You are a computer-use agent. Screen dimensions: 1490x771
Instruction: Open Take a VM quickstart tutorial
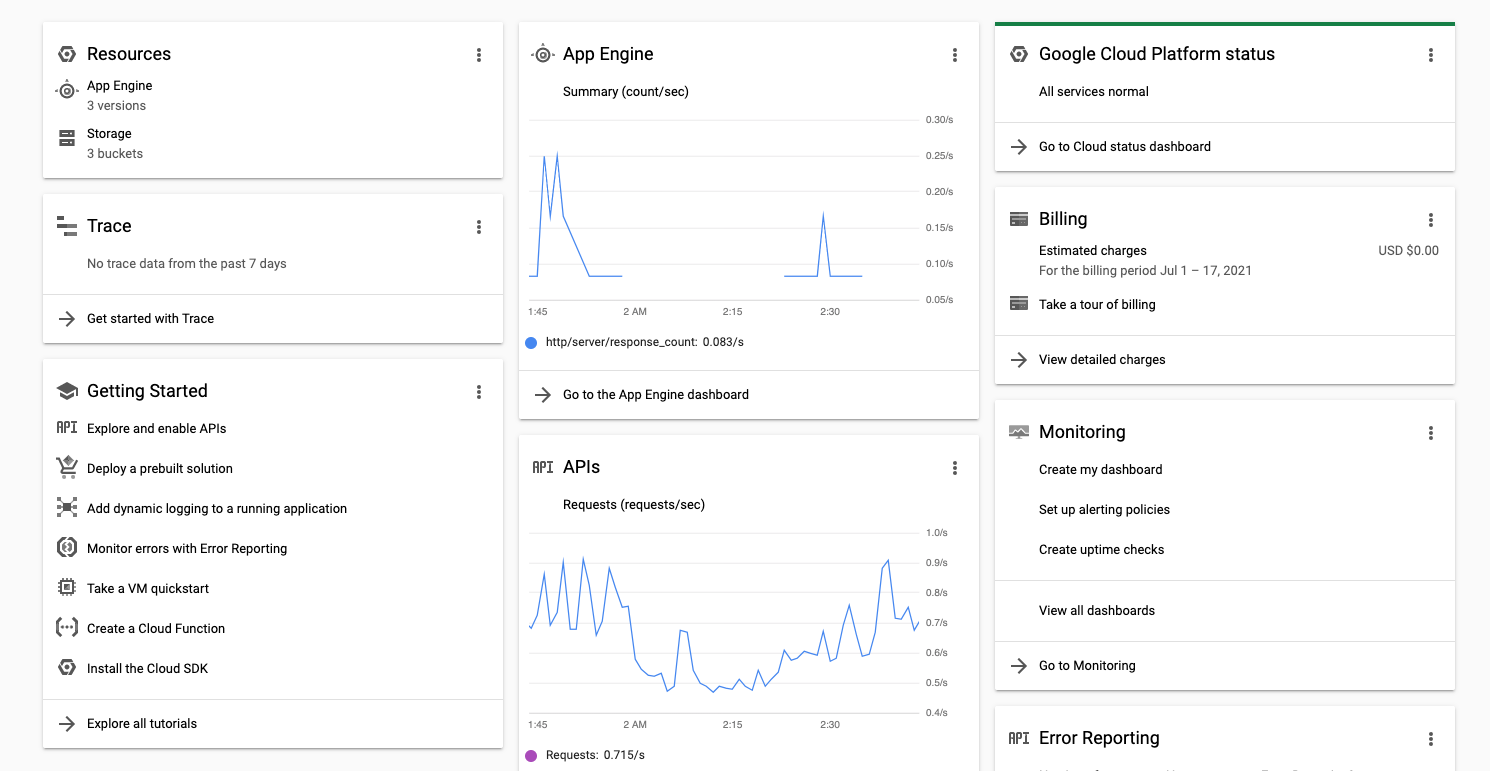pos(148,588)
